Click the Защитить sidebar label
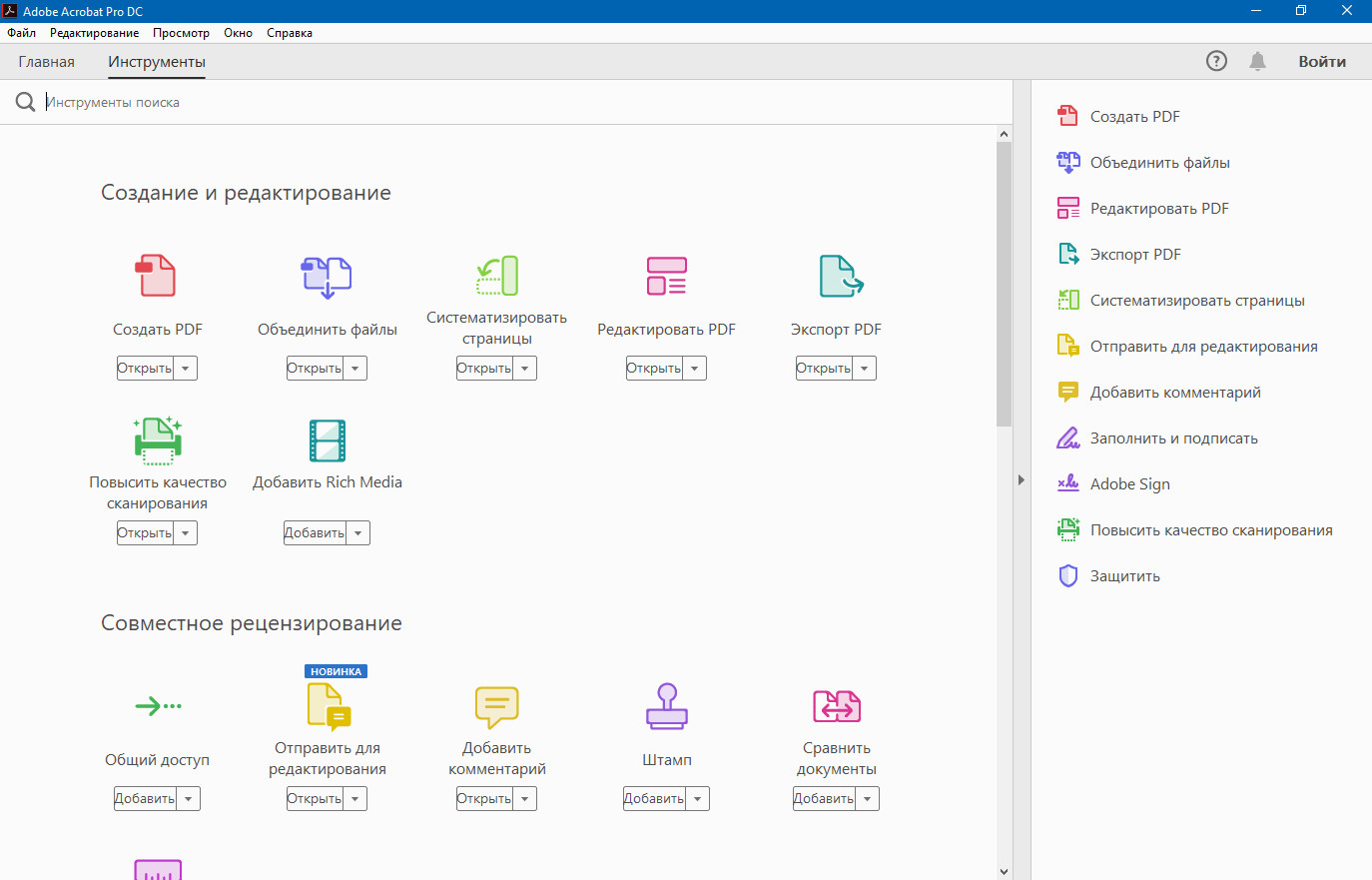1372x880 pixels. [1125, 576]
